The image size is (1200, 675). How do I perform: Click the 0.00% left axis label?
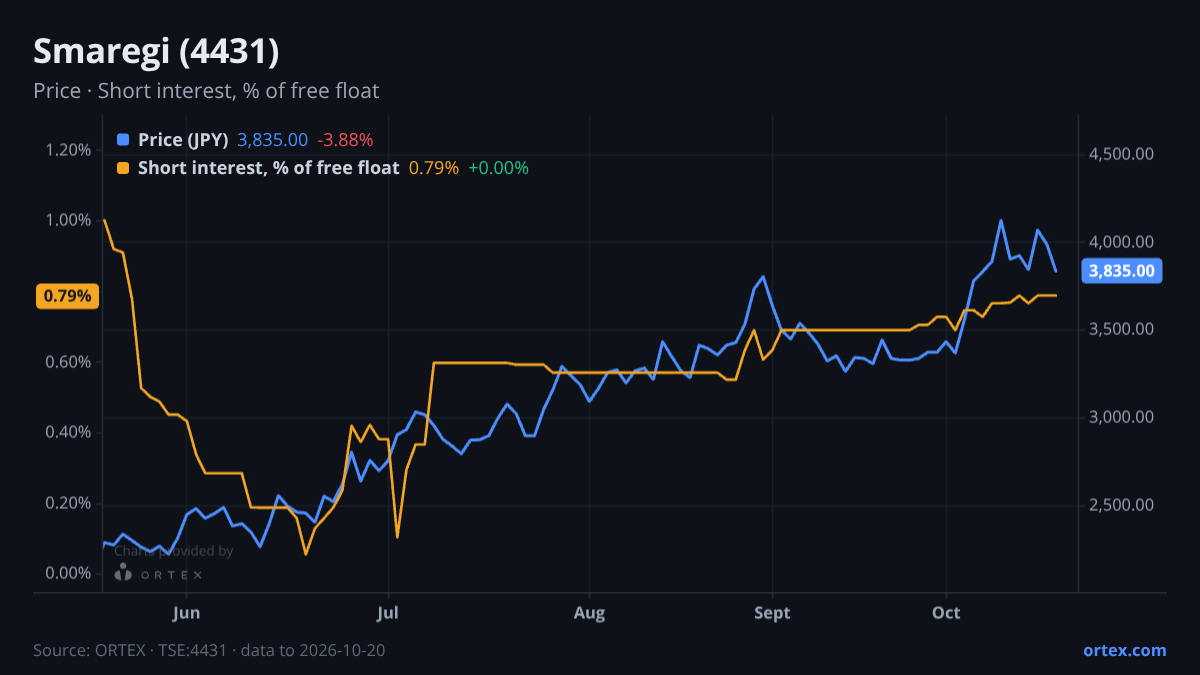pyautogui.click(x=69, y=573)
